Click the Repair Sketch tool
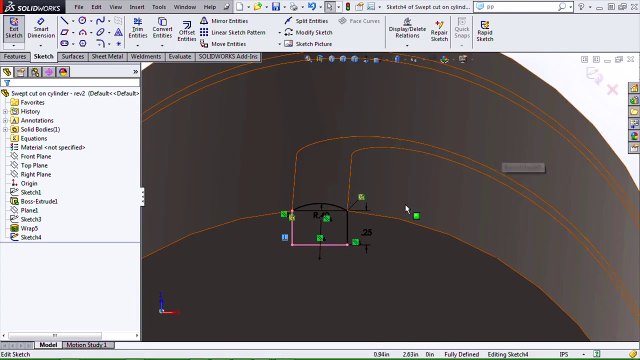 point(439,31)
